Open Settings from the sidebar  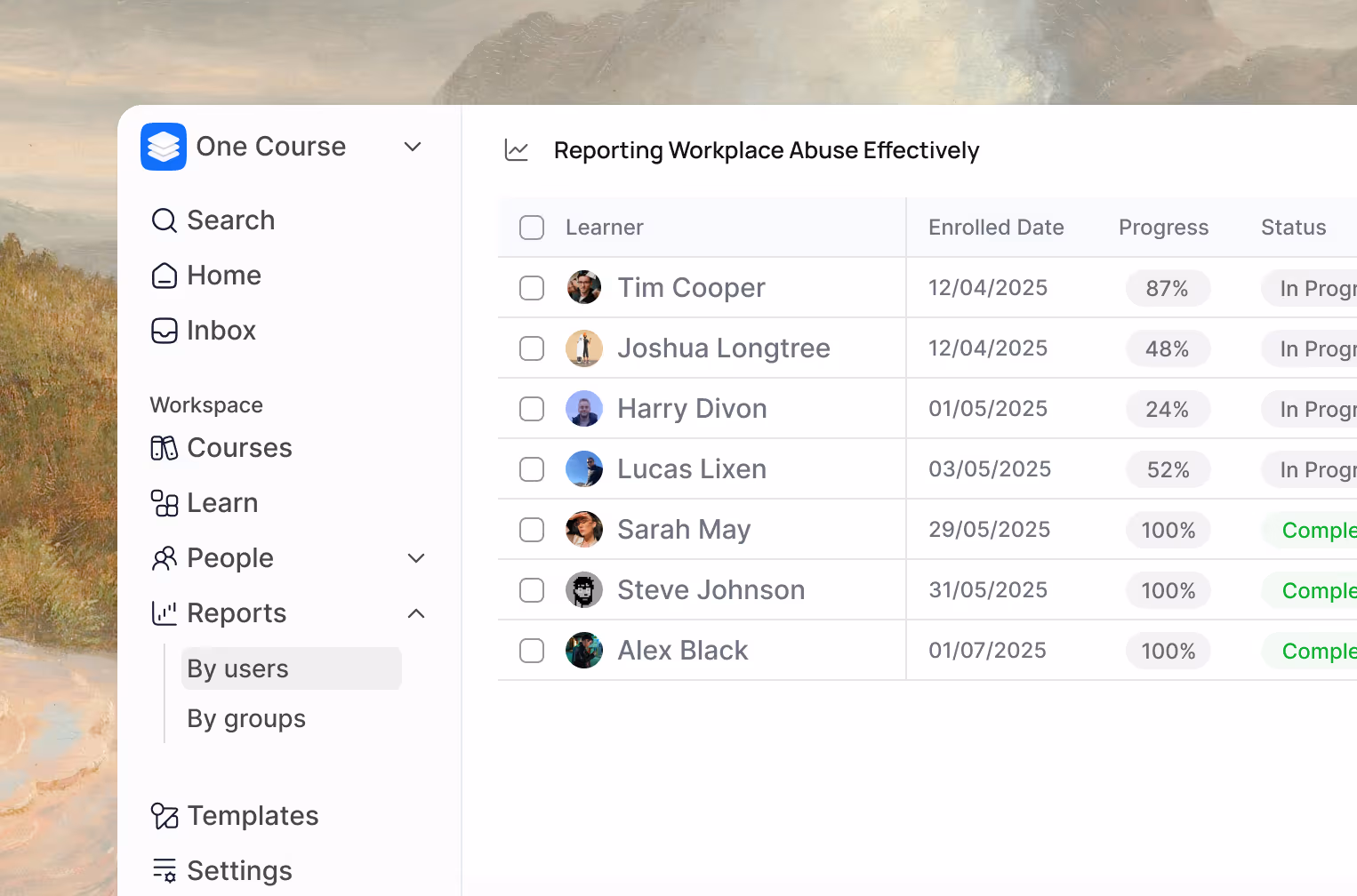[x=238, y=870]
